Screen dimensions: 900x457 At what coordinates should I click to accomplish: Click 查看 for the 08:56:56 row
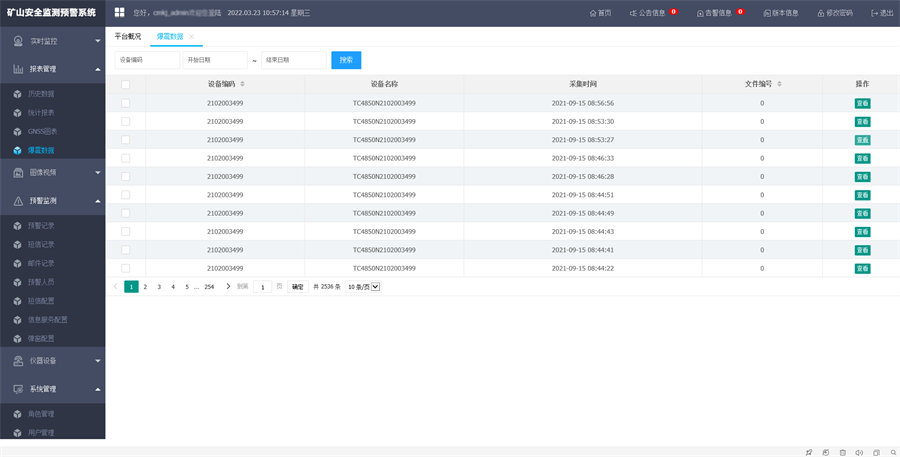tap(862, 103)
